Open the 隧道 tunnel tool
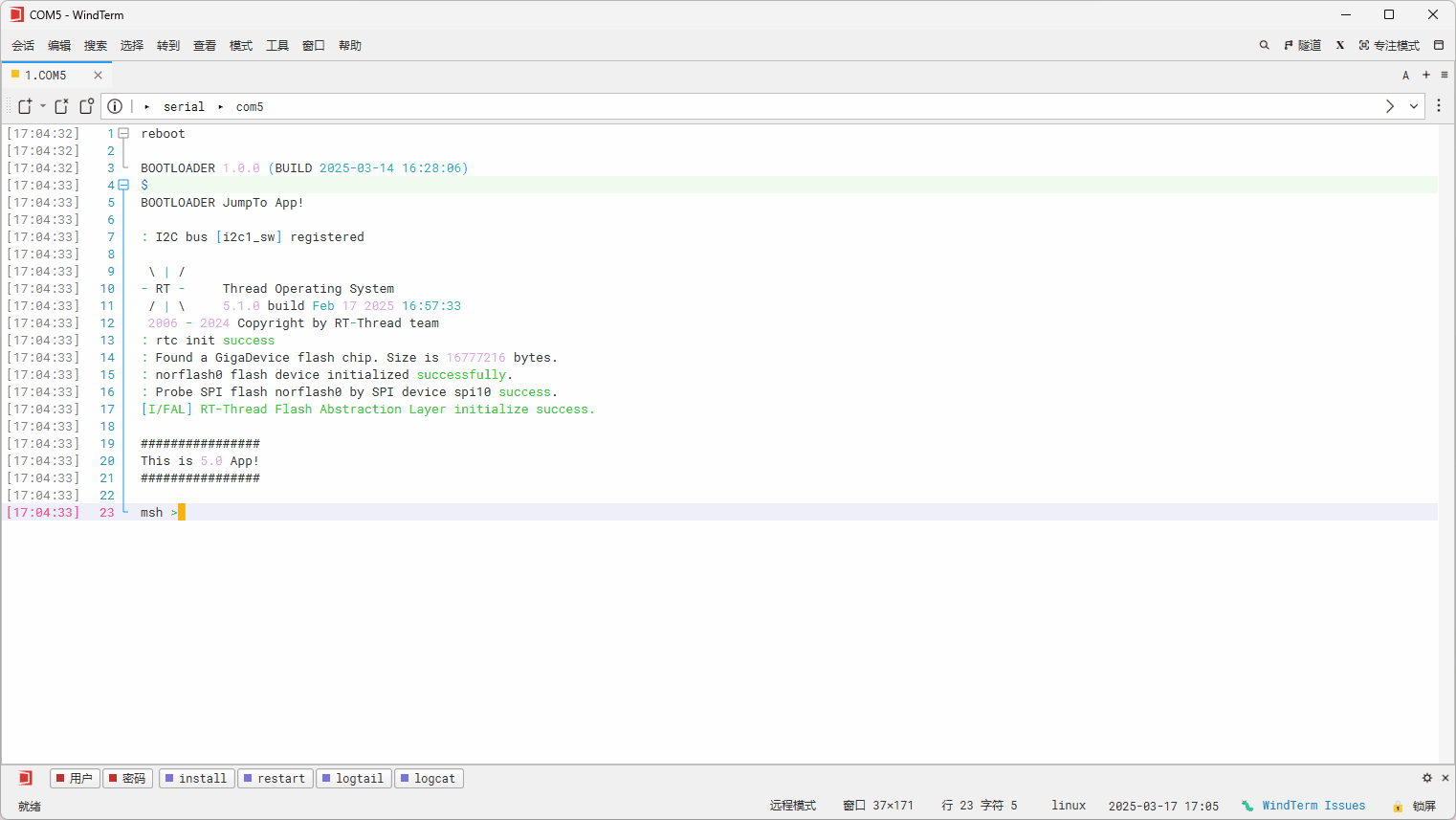This screenshot has height=820, width=1456. point(1302,45)
